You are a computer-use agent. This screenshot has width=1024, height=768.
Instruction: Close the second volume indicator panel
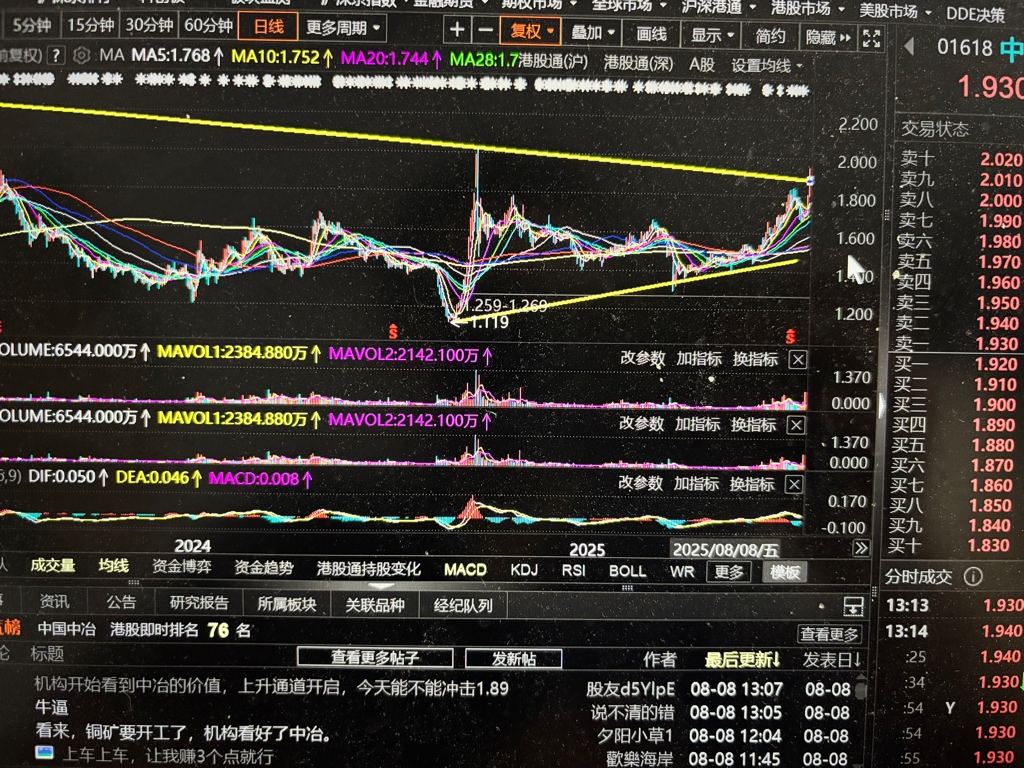click(x=795, y=426)
